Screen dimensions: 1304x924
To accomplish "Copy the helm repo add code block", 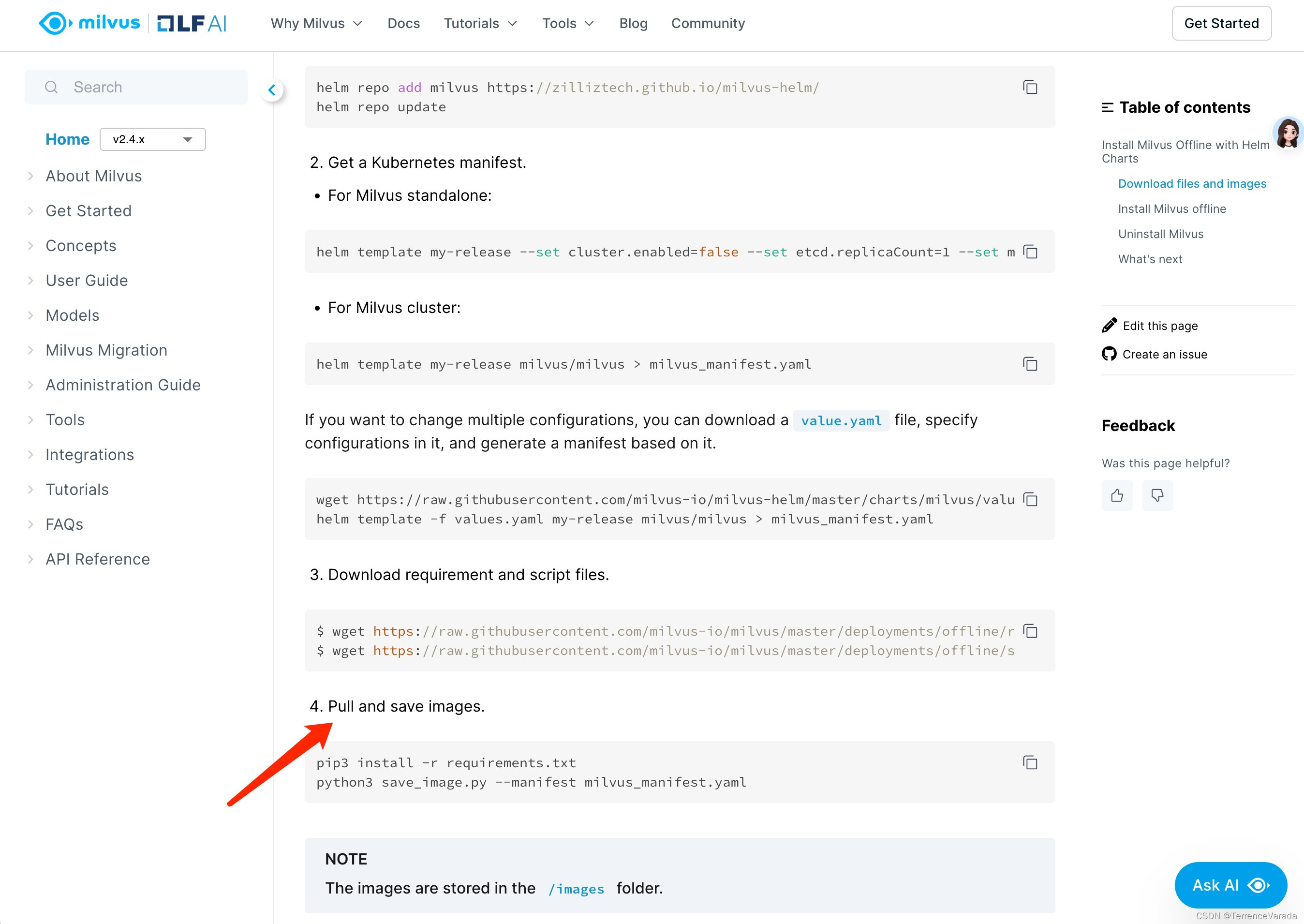I will pyautogui.click(x=1030, y=88).
